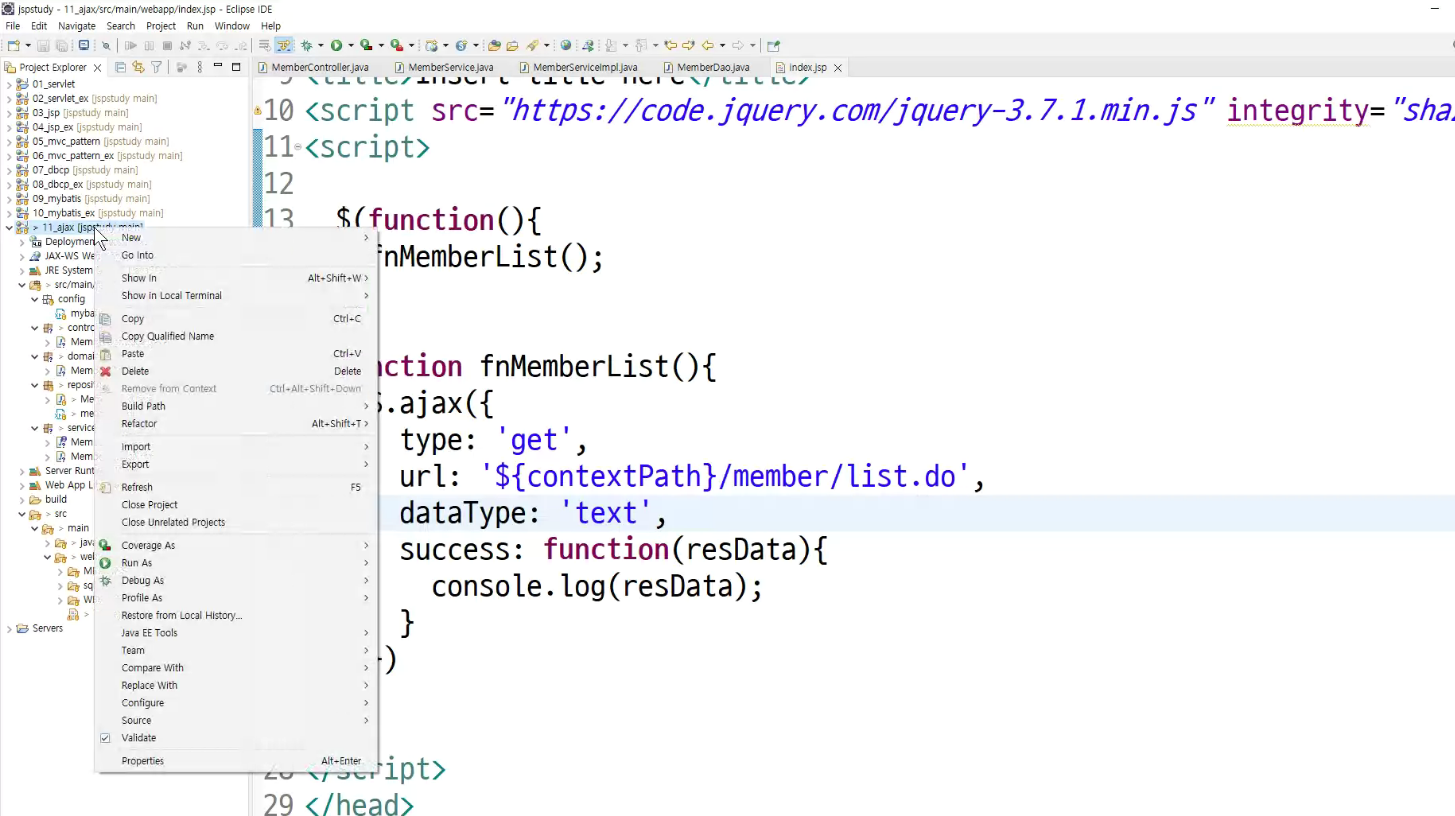Toggle Link with Editor in Project Explorer
Screen dimensions: 1455x816
pos(139,67)
